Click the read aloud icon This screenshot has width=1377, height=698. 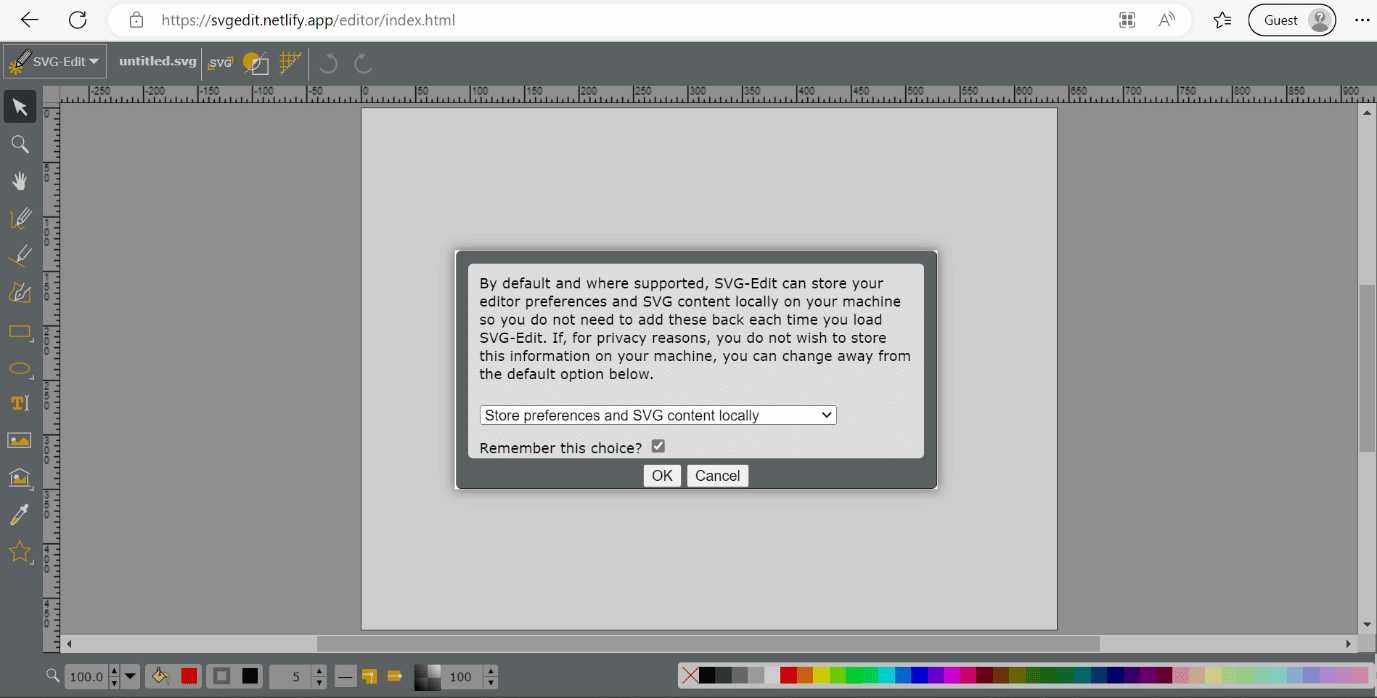point(1166,20)
